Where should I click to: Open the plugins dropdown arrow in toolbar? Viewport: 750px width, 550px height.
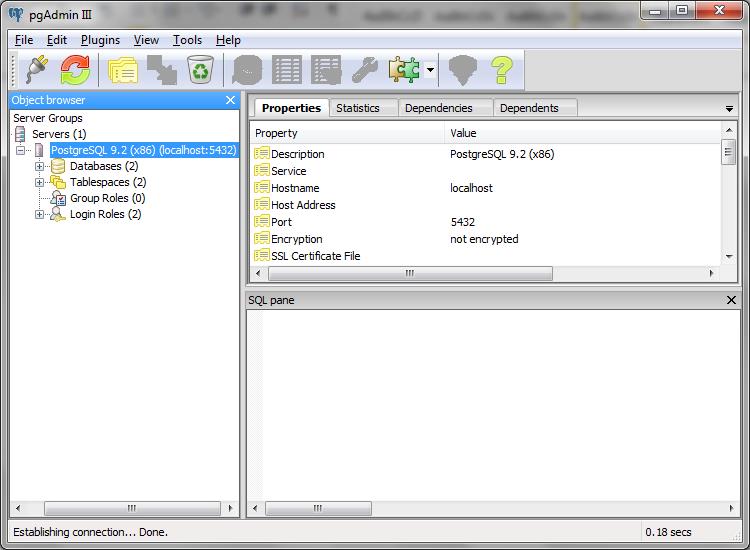pyautogui.click(x=430, y=70)
